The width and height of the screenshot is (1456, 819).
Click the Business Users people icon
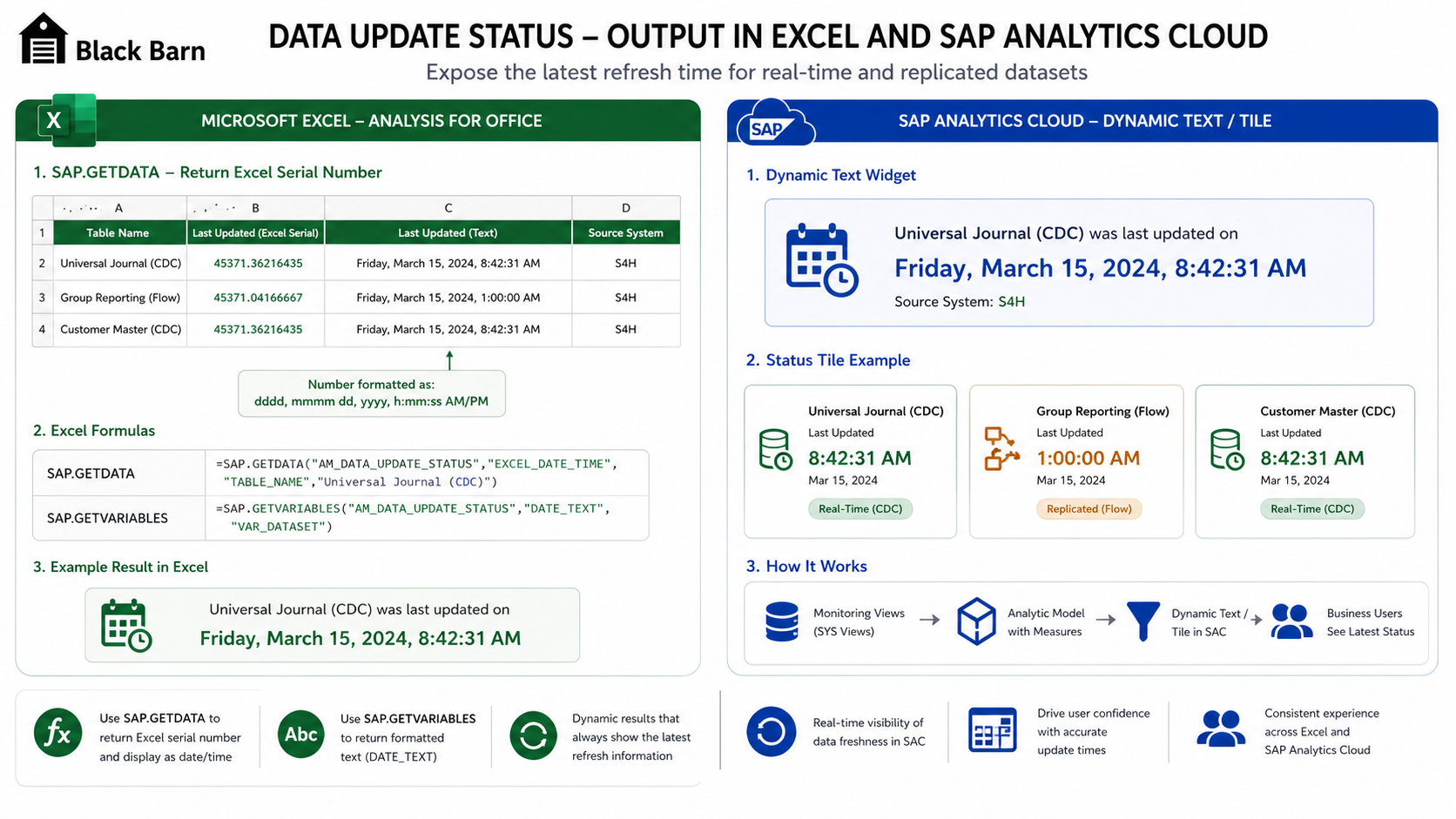tap(1291, 621)
